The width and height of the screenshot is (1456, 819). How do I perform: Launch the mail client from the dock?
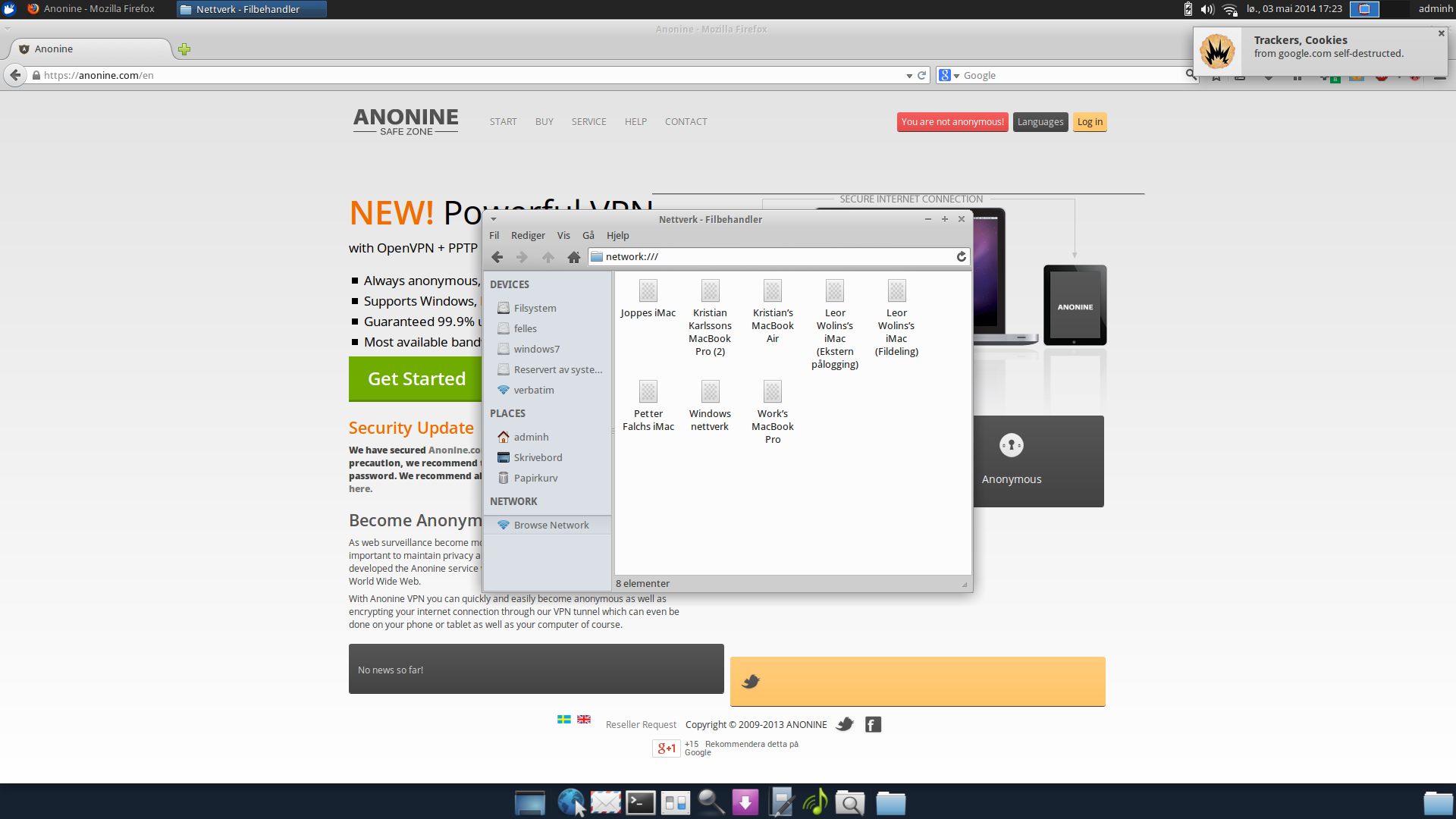click(606, 802)
